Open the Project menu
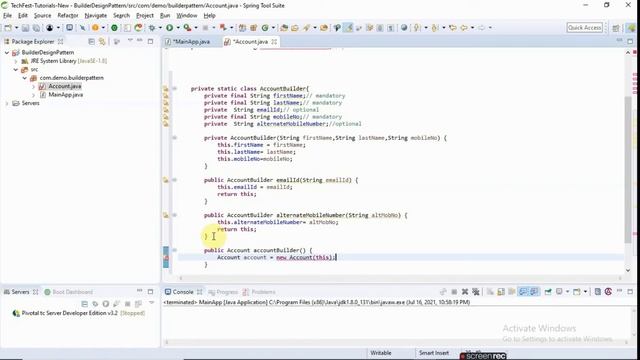Image resolution: width=640 pixels, height=360 pixels. coord(145,16)
